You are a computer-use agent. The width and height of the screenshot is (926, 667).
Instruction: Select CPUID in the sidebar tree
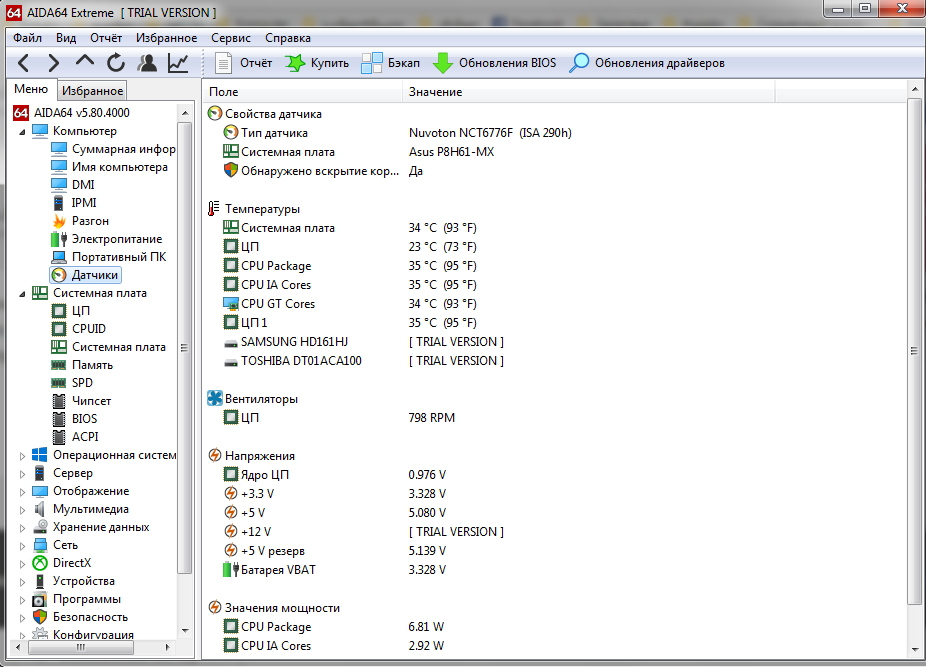click(88, 329)
